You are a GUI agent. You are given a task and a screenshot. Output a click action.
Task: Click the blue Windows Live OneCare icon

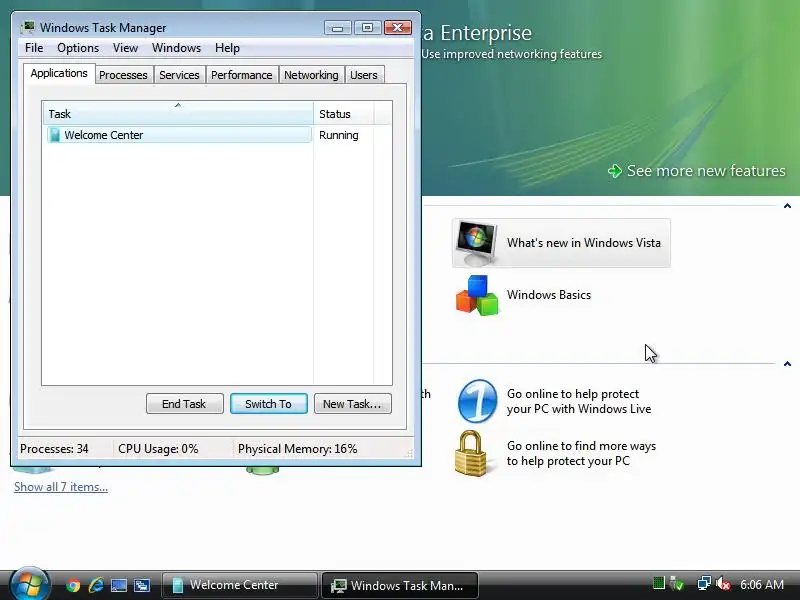point(477,401)
